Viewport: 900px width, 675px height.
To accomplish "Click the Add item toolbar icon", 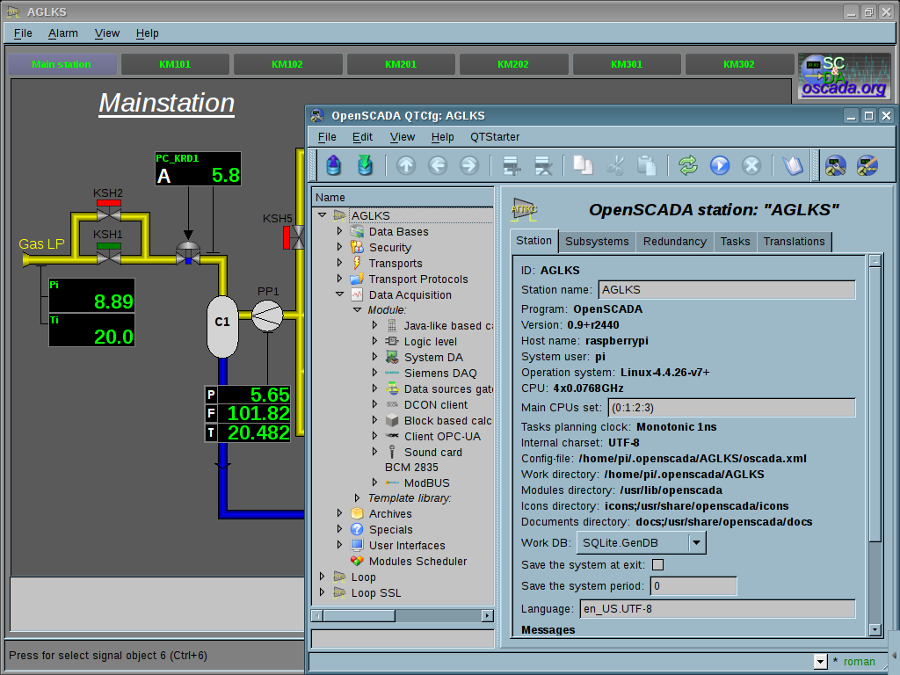I will (x=511, y=166).
